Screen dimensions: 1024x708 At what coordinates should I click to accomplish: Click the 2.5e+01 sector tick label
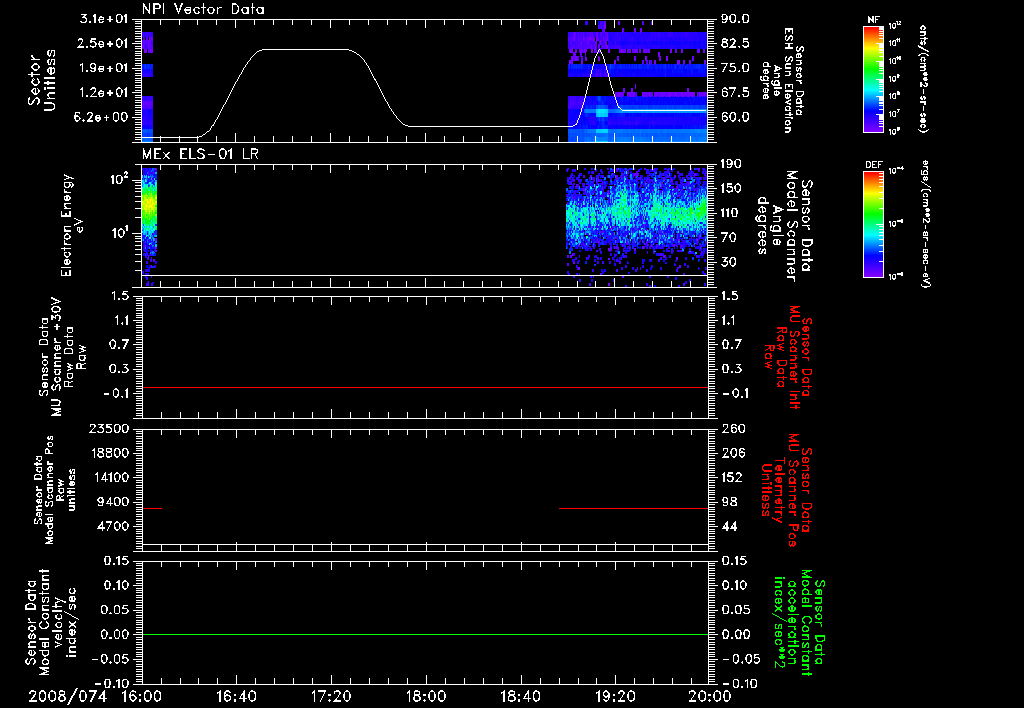click(x=104, y=43)
